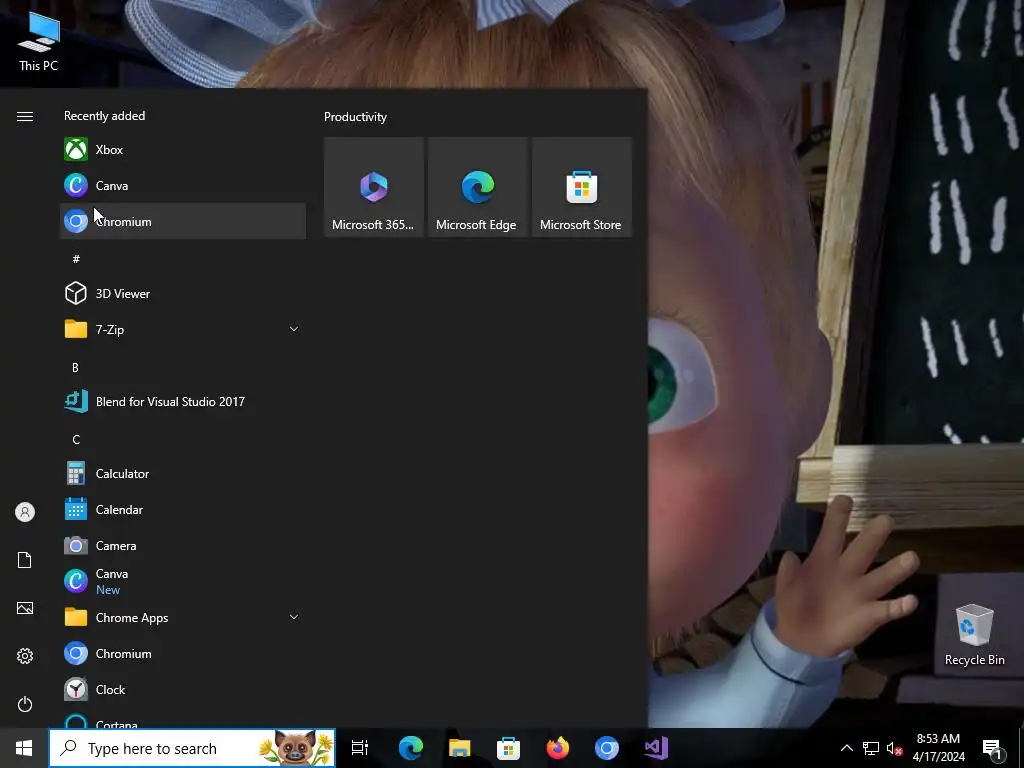Open Documents from Start sidebar

coord(25,560)
